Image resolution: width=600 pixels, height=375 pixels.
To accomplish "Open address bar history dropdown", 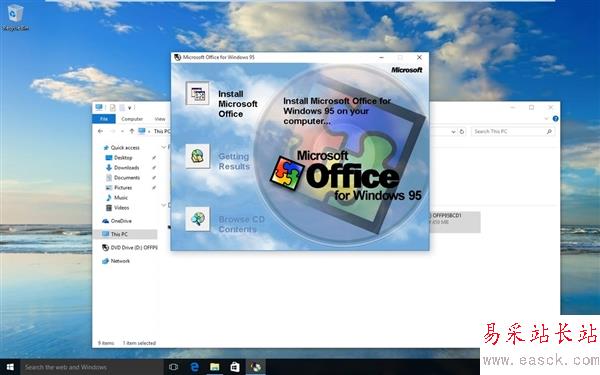I will pos(453,131).
